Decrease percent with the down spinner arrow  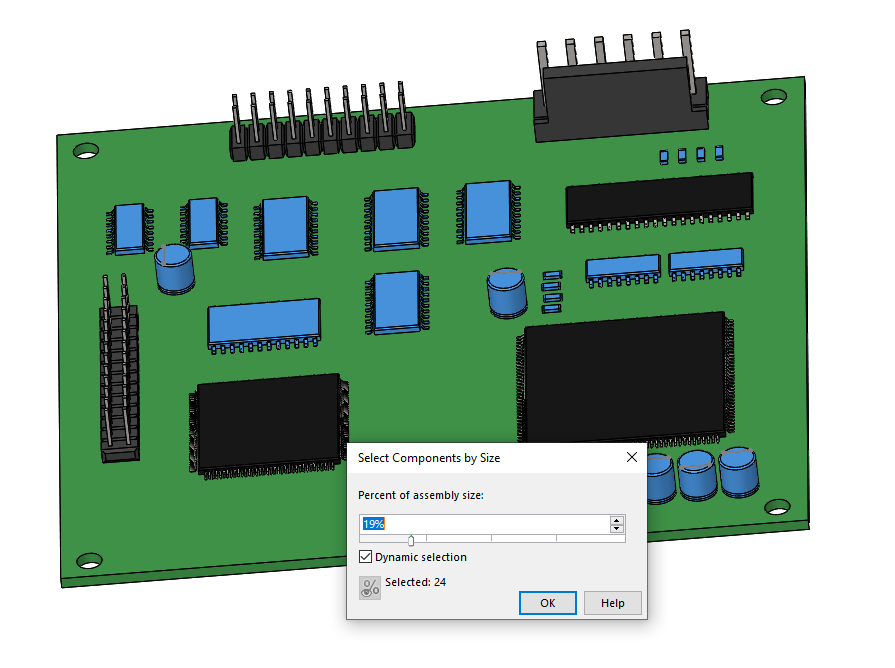pyautogui.click(x=617, y=529)
